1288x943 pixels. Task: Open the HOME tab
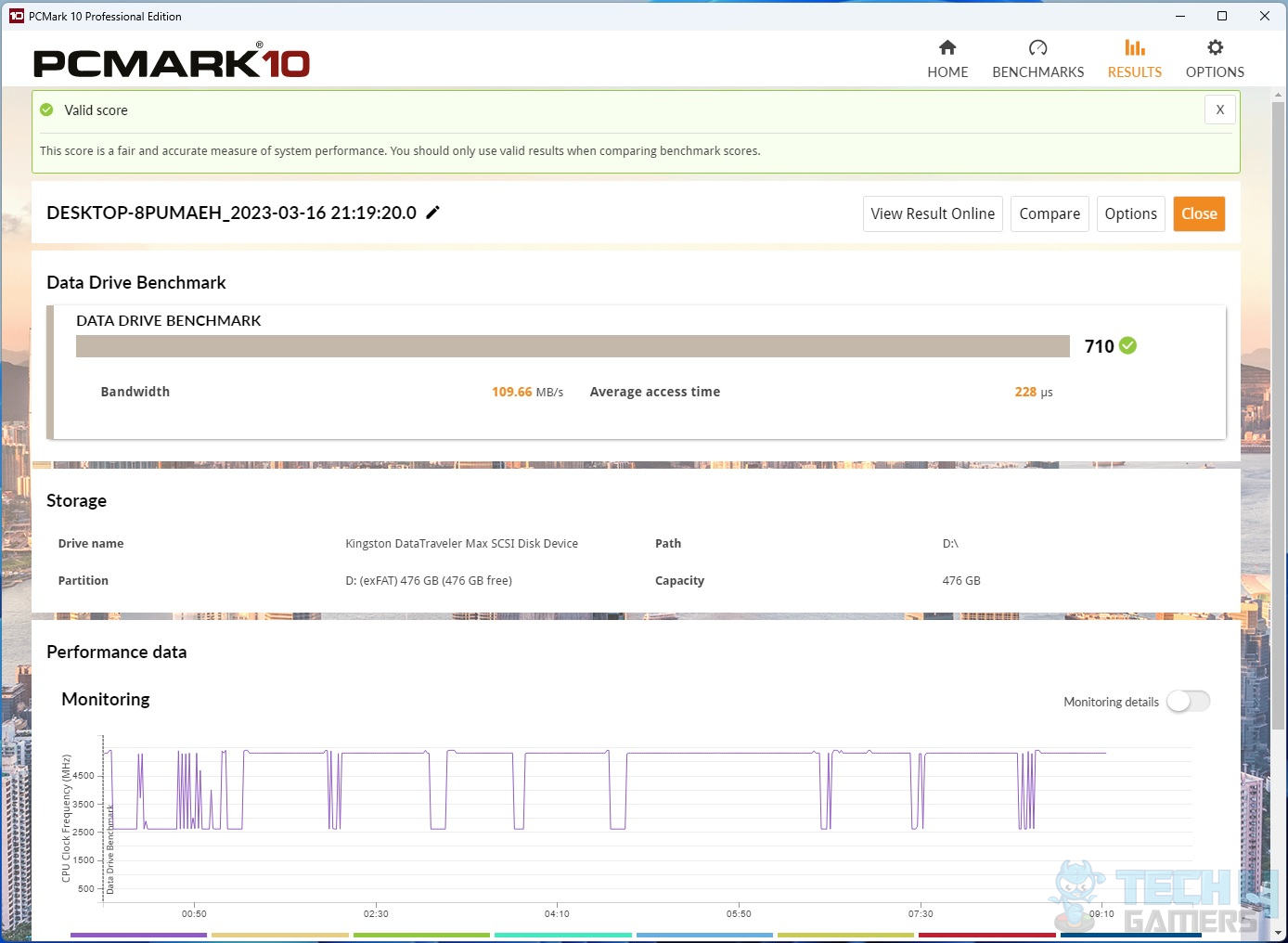coord(947,59)
